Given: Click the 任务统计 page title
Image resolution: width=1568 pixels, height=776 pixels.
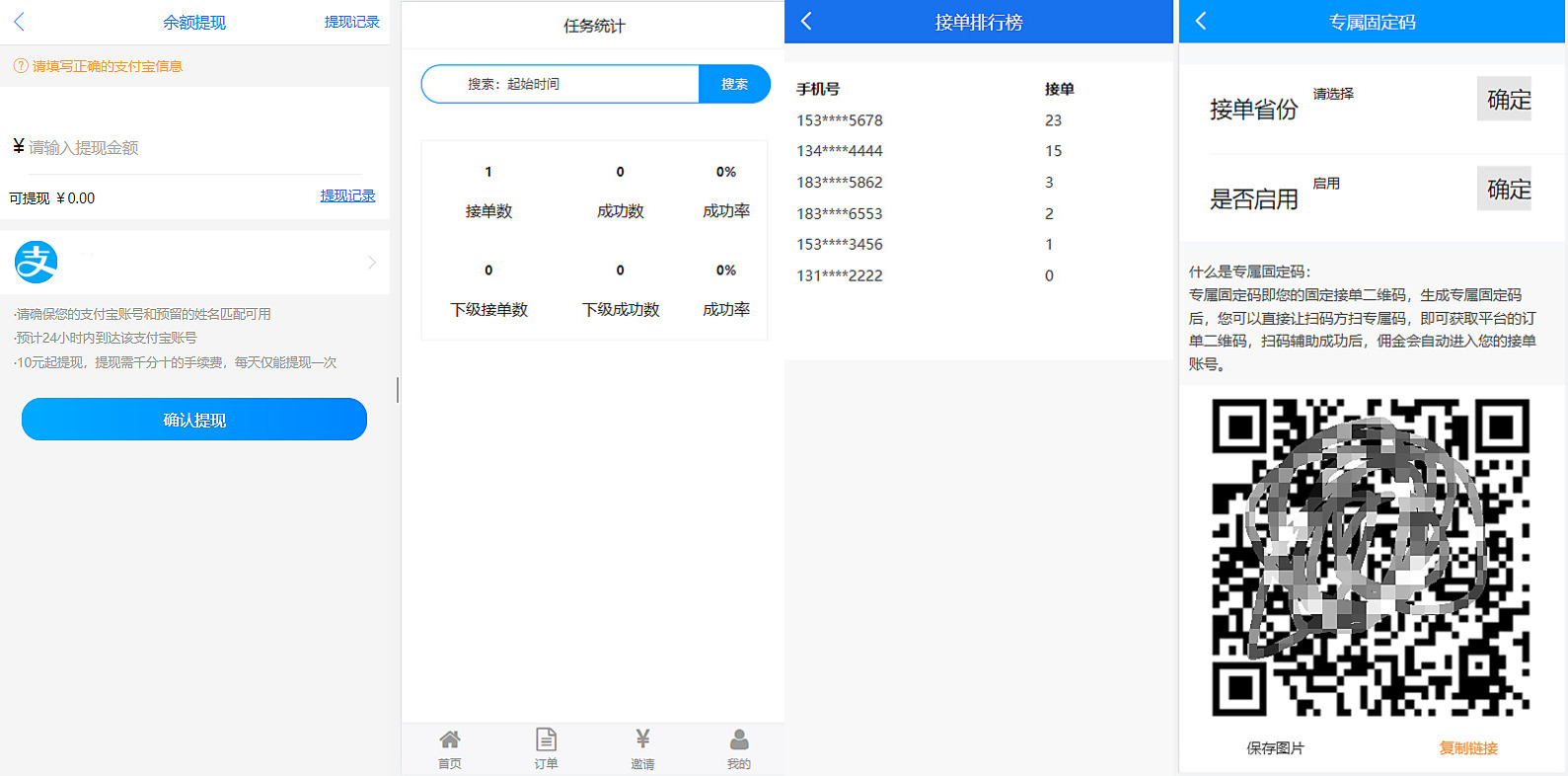Looking at the screenshot, I should [594, 26].
